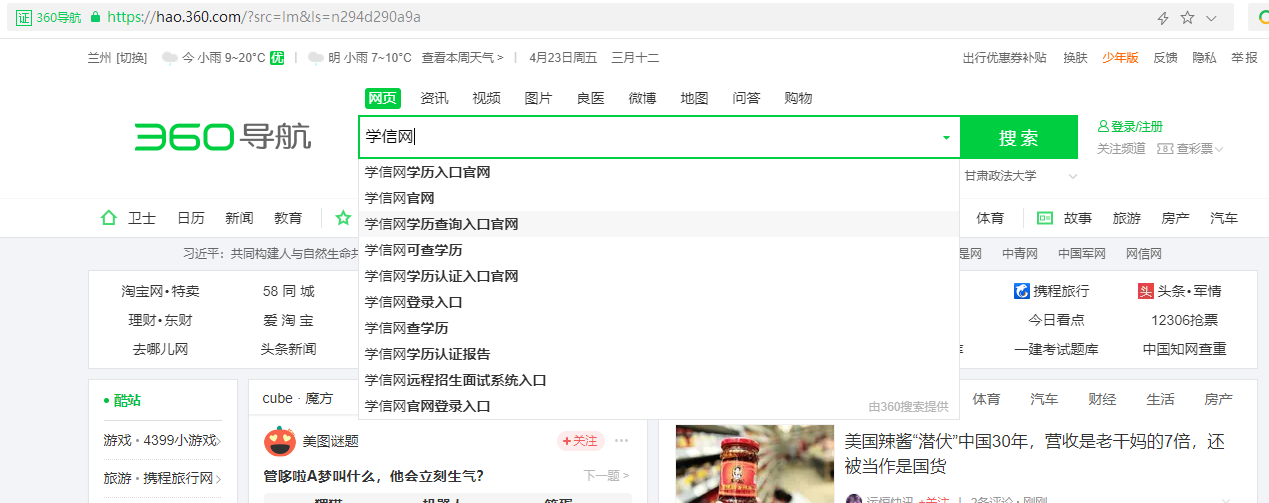This screenshot has width=1269, height=503.
Task: Open search history dropdown arrow in search box
Action: 946,137
